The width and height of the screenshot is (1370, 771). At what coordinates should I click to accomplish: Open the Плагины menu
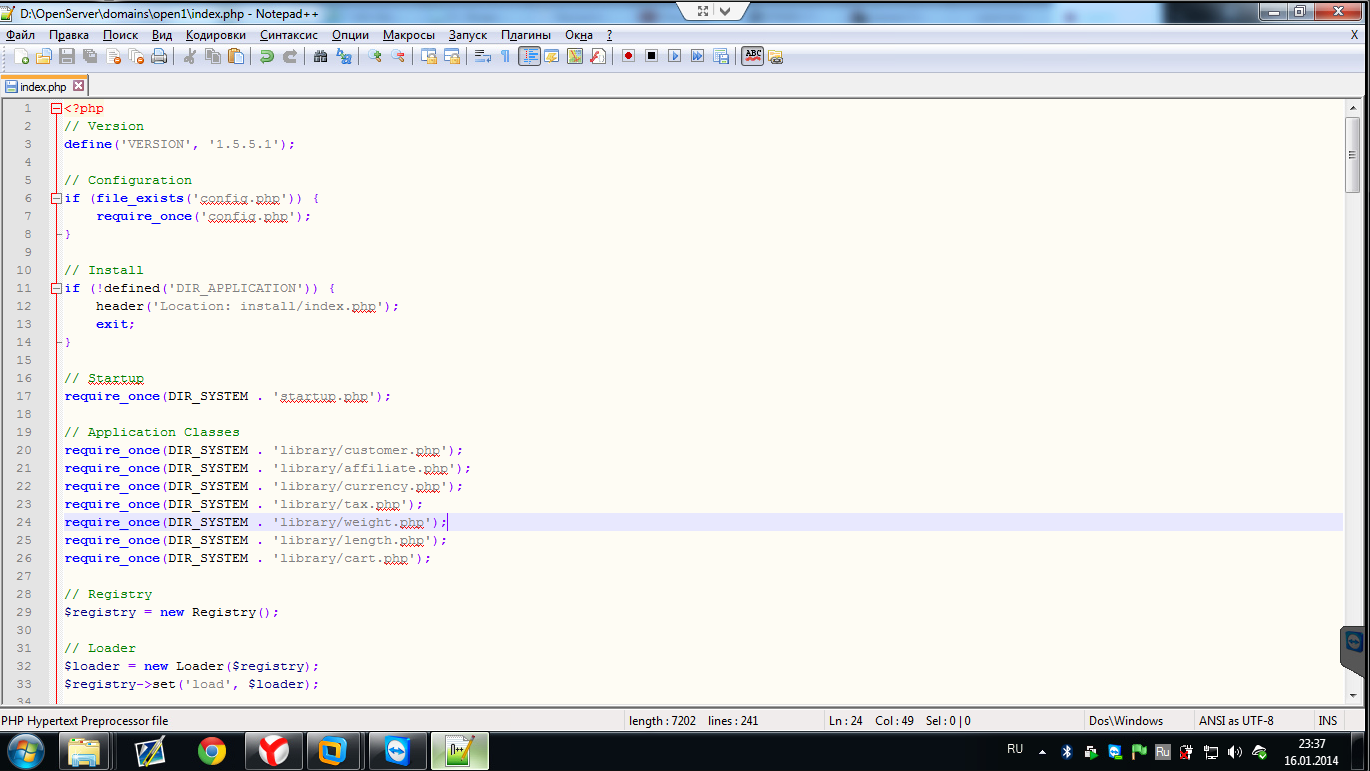pos(525,35)
